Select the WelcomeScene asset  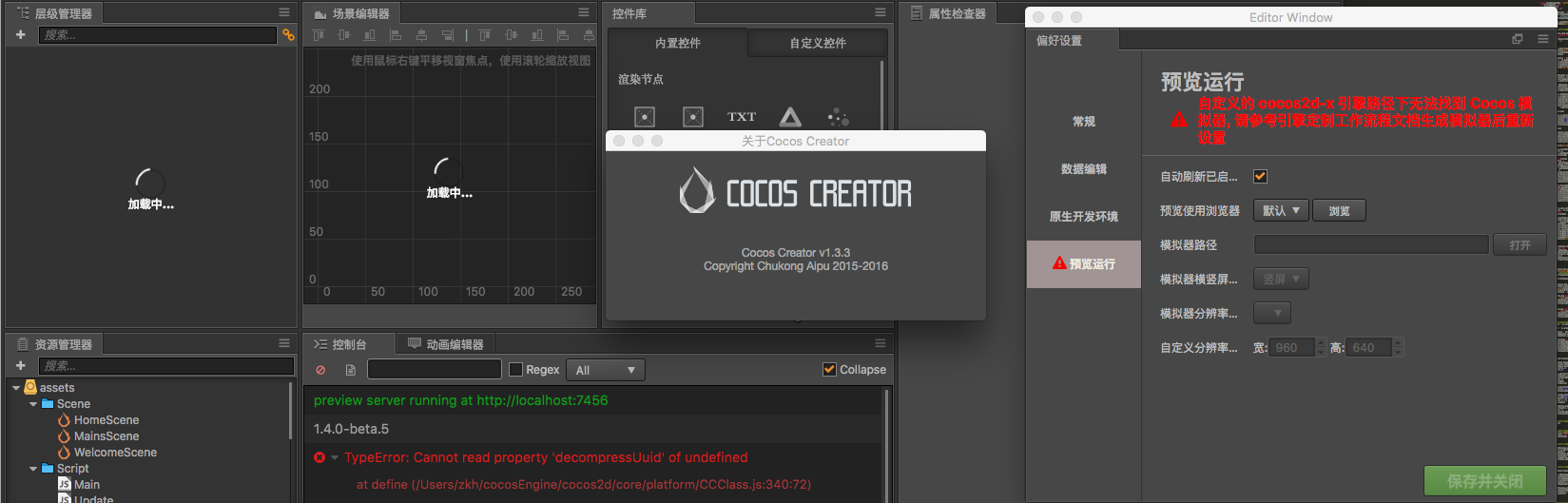click(x=115, y=453)
